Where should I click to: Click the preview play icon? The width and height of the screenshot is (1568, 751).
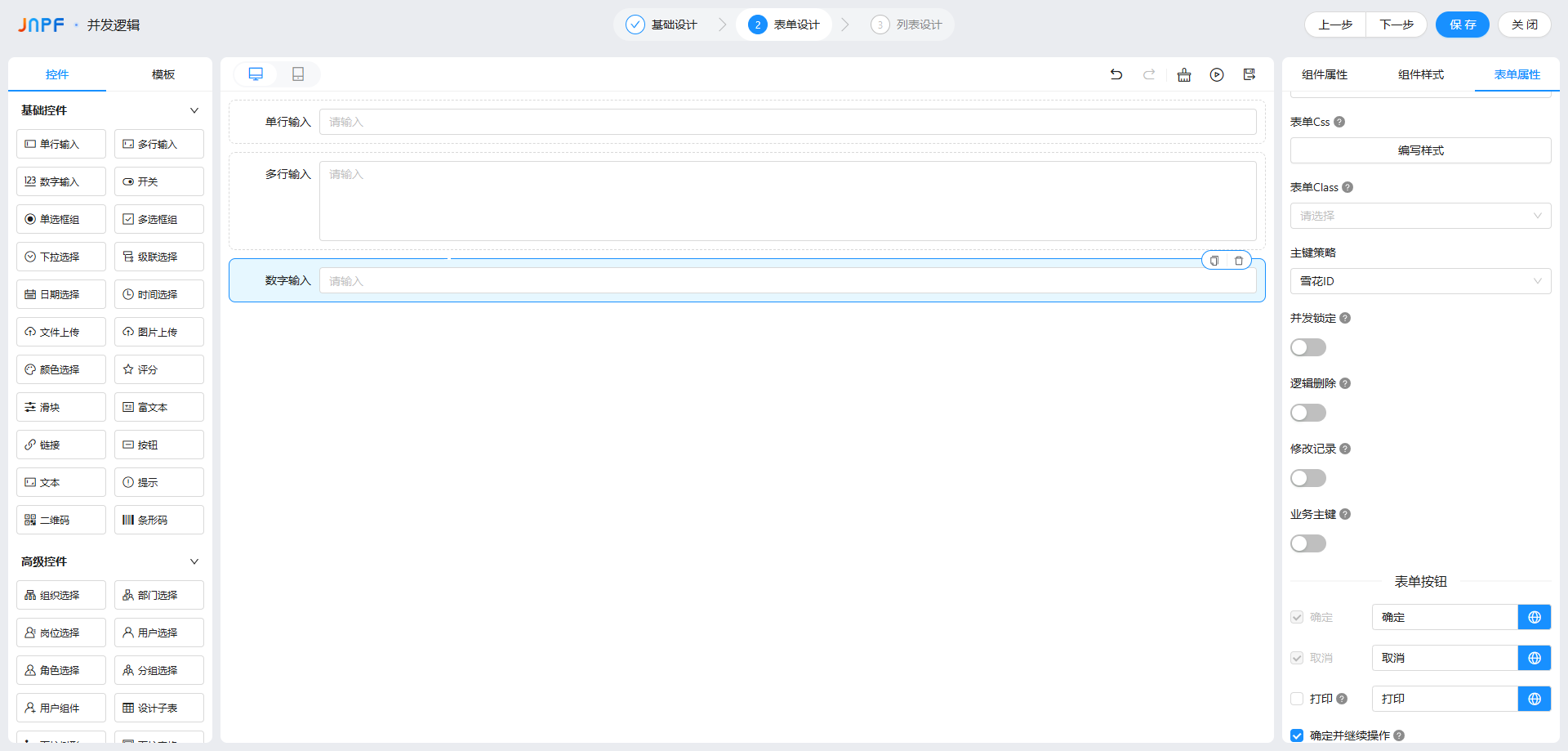1217,74
